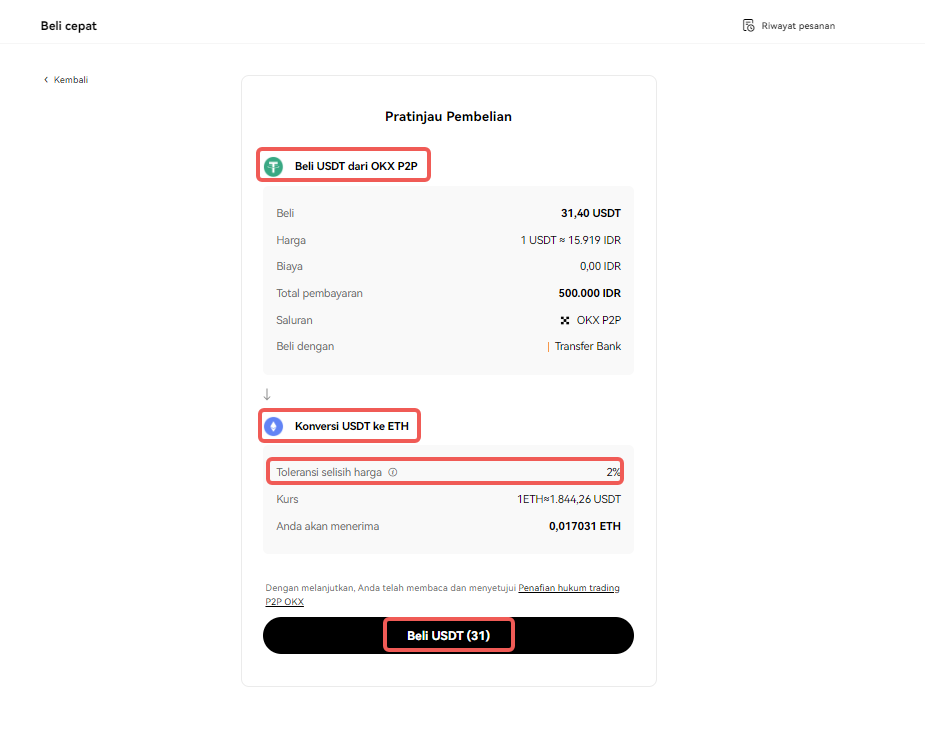Image resolution: width=925 pixels, height=731 pixels.
Task: Click the OKX logo icon beside OKX P2P
Action: [565, 320]
